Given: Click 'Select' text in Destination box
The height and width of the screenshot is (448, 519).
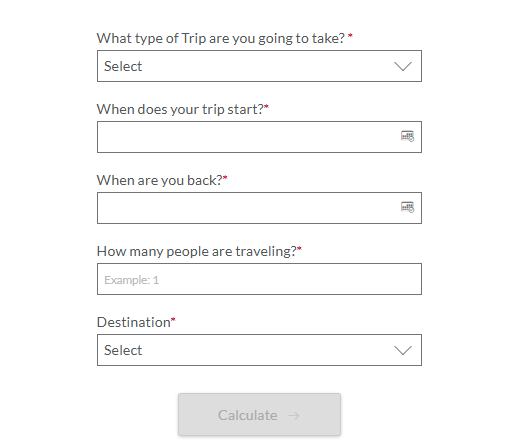Looking at the screenshot, I should click(123, 350).
